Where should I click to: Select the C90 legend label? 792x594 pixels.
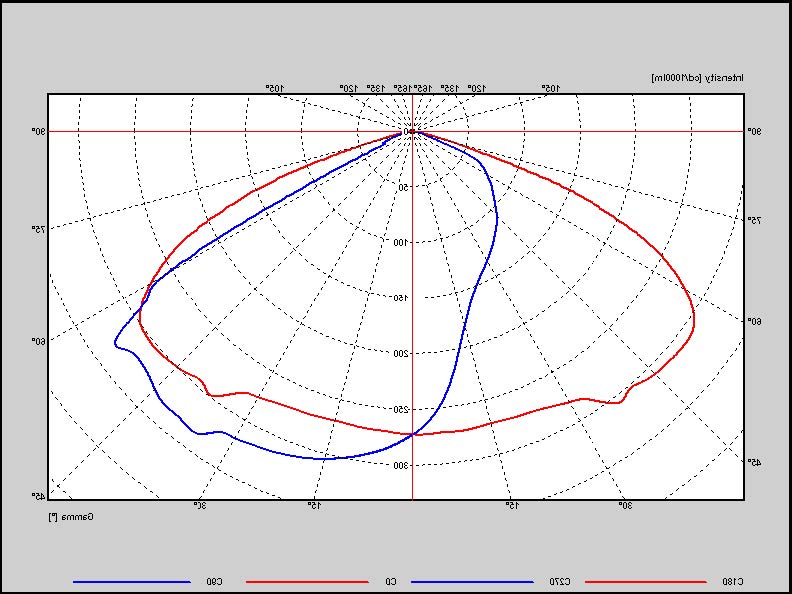pyautogui.click(x=214, y=581)
